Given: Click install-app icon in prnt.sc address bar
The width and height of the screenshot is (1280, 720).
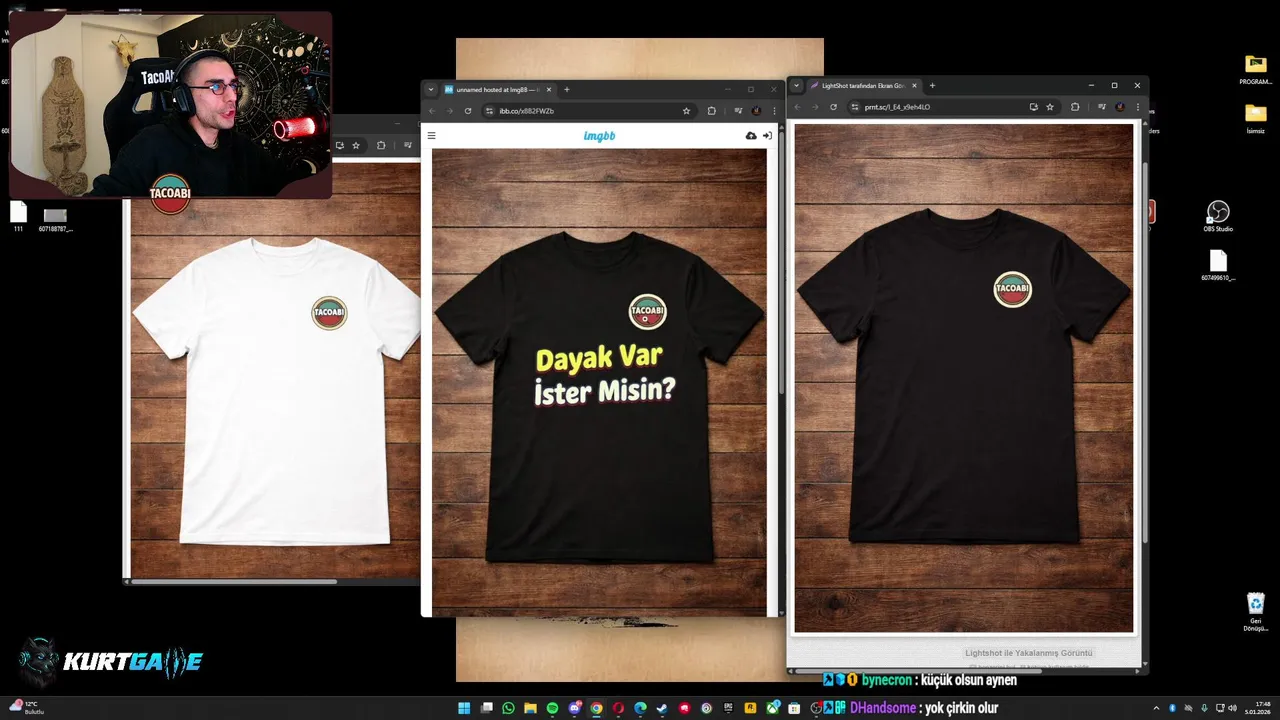Looking at the screenshot, I should point(1033,107).
